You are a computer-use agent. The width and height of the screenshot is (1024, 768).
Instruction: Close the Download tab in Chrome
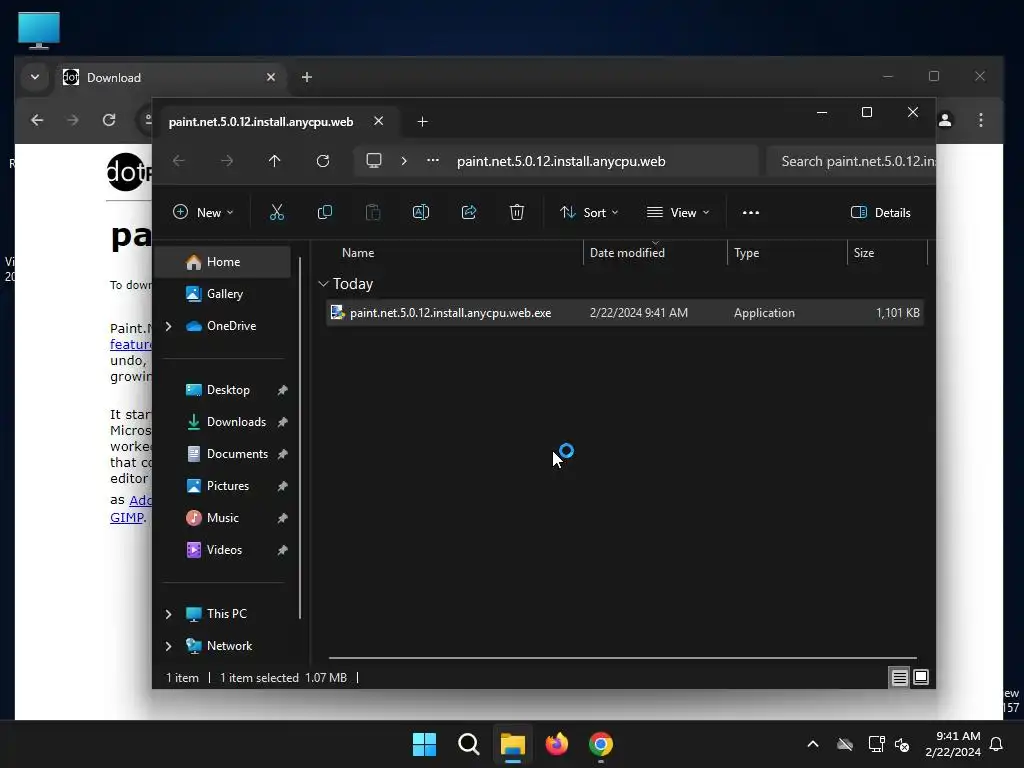point(270,77)
